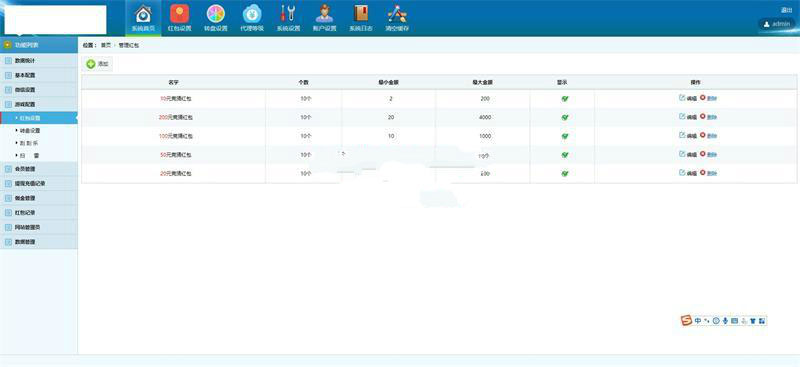Expand 数据管理 in the sidebar
Viewport: 800px width, 367px height.
[39, 241]
